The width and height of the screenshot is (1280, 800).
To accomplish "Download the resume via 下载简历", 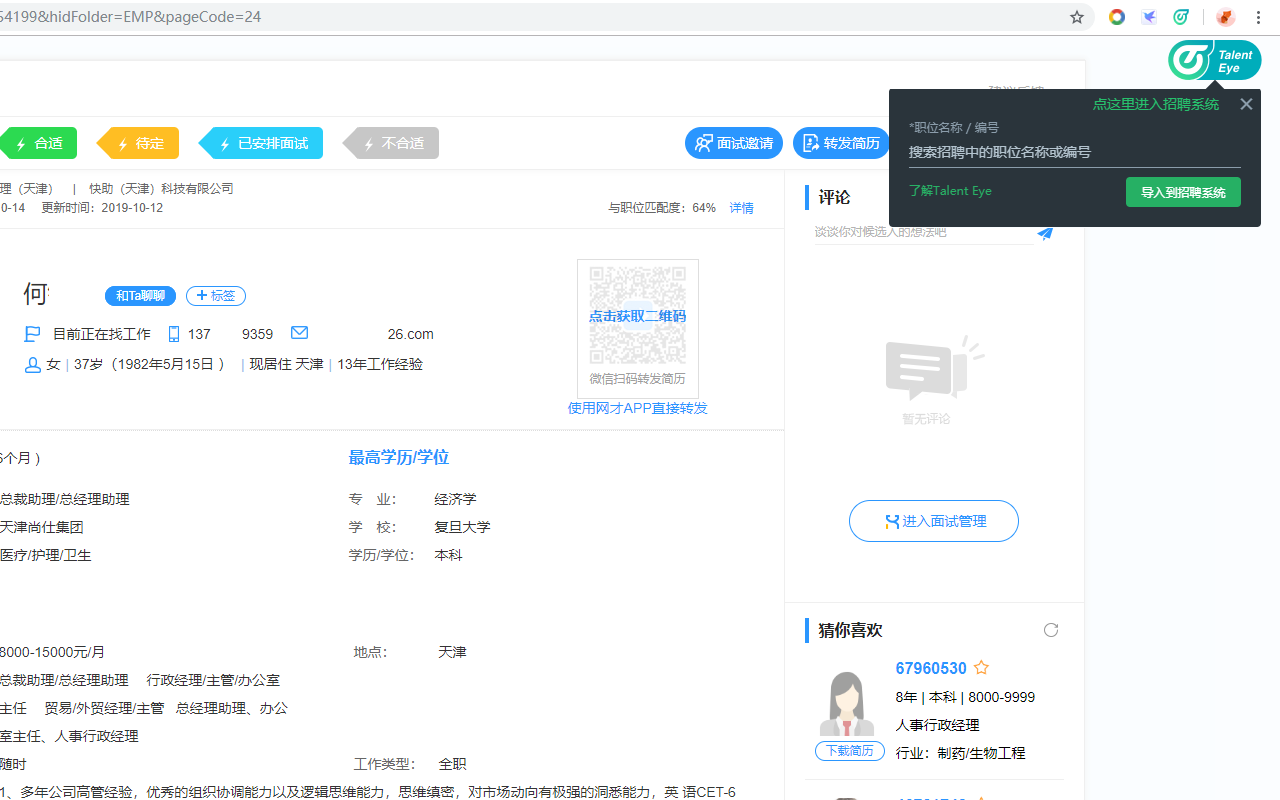I will click(x=849, y=750).
